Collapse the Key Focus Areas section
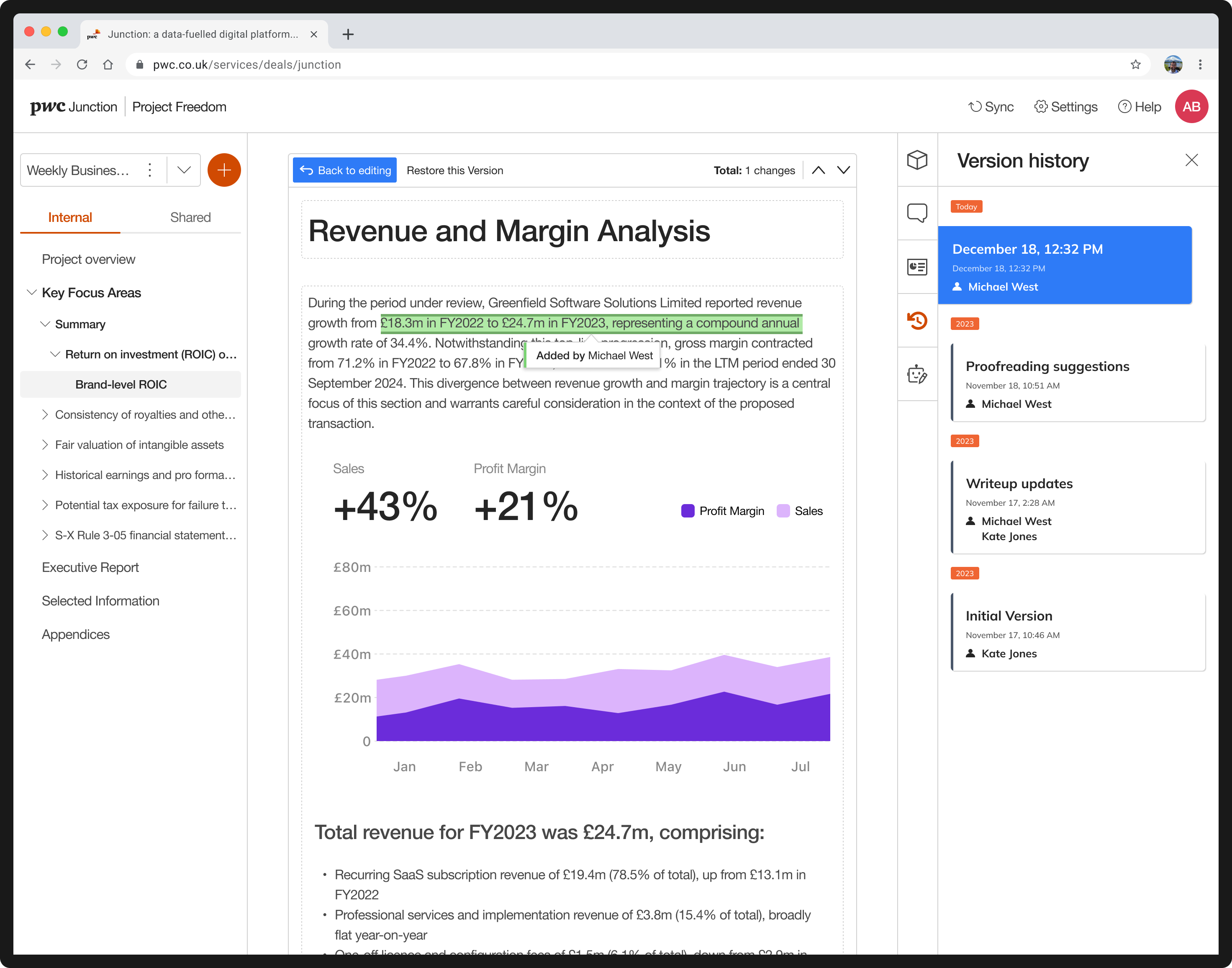This screenshot has height=968, width=1232. point(32,292)
